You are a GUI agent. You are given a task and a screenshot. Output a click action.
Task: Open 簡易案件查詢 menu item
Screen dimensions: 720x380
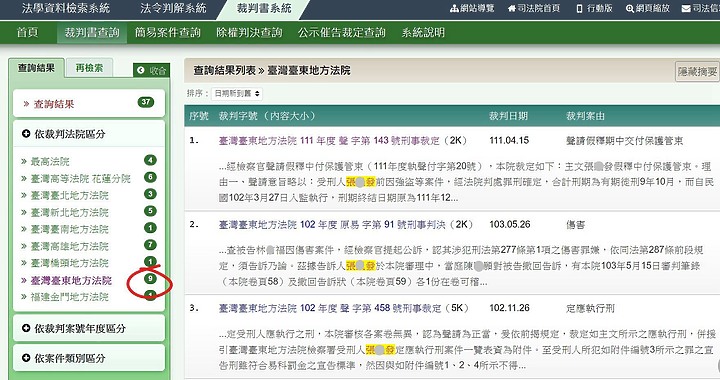point(168,32)
